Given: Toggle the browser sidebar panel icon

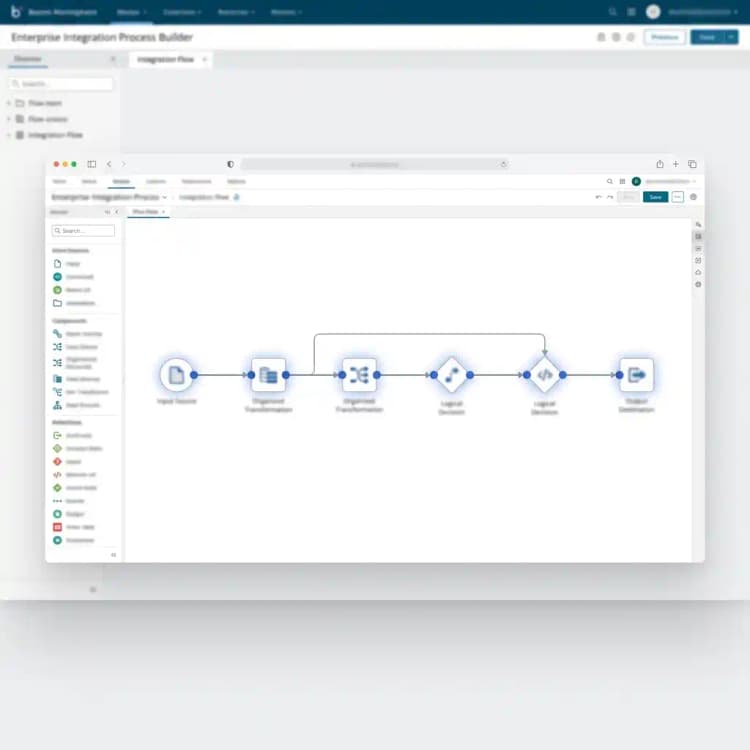Looking at the screenshot, I should pos(91,164).
